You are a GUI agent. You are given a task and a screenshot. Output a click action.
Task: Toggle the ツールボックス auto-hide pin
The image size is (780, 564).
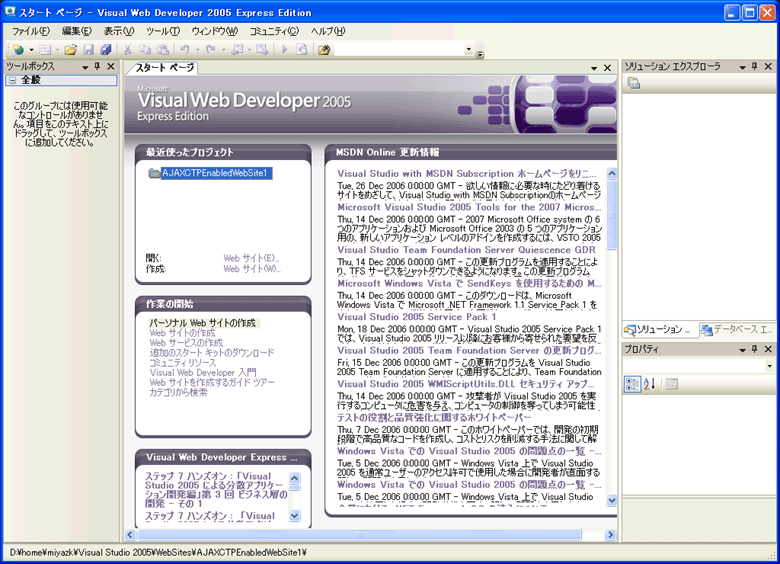tap(98, 66)
